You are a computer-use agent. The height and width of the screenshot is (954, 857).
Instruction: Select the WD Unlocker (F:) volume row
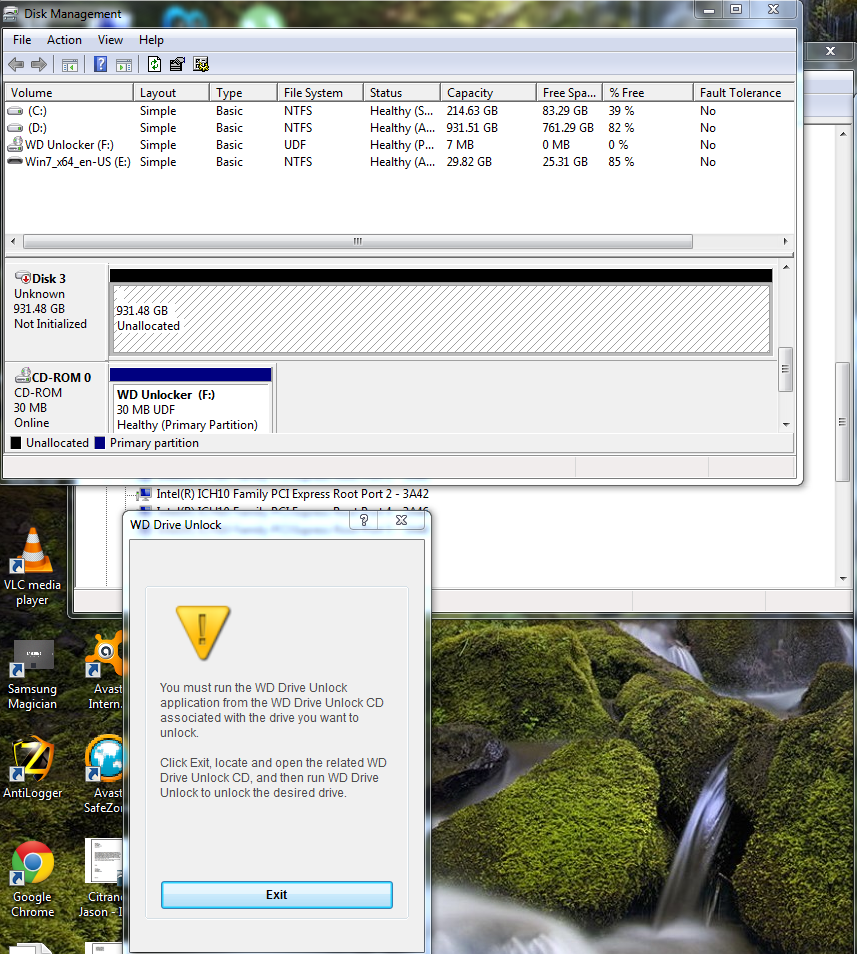pyautogui.click(x=399, y=145)
